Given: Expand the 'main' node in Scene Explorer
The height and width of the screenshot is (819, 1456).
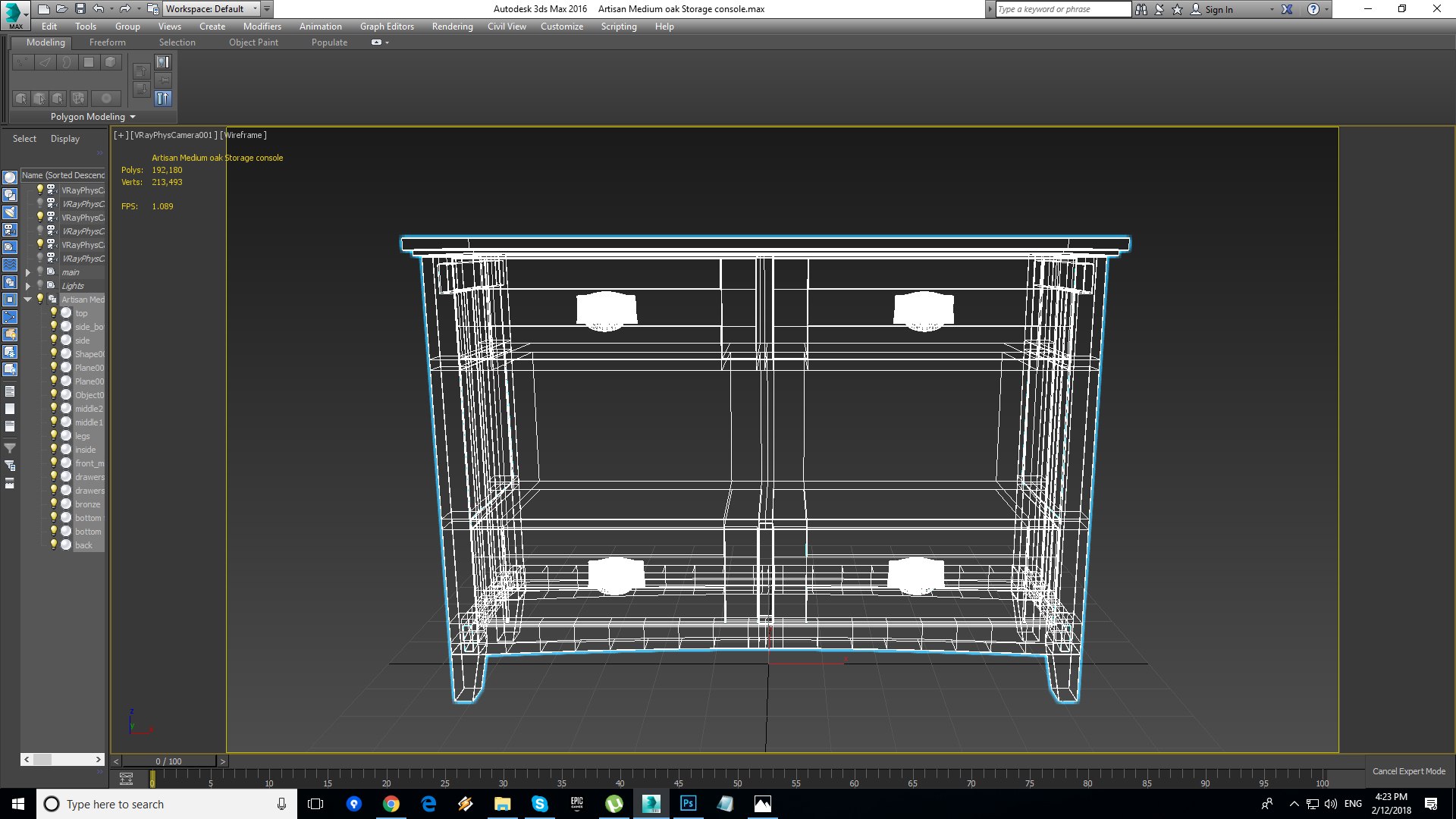Looking at the screenshot, I should [28, 272].
